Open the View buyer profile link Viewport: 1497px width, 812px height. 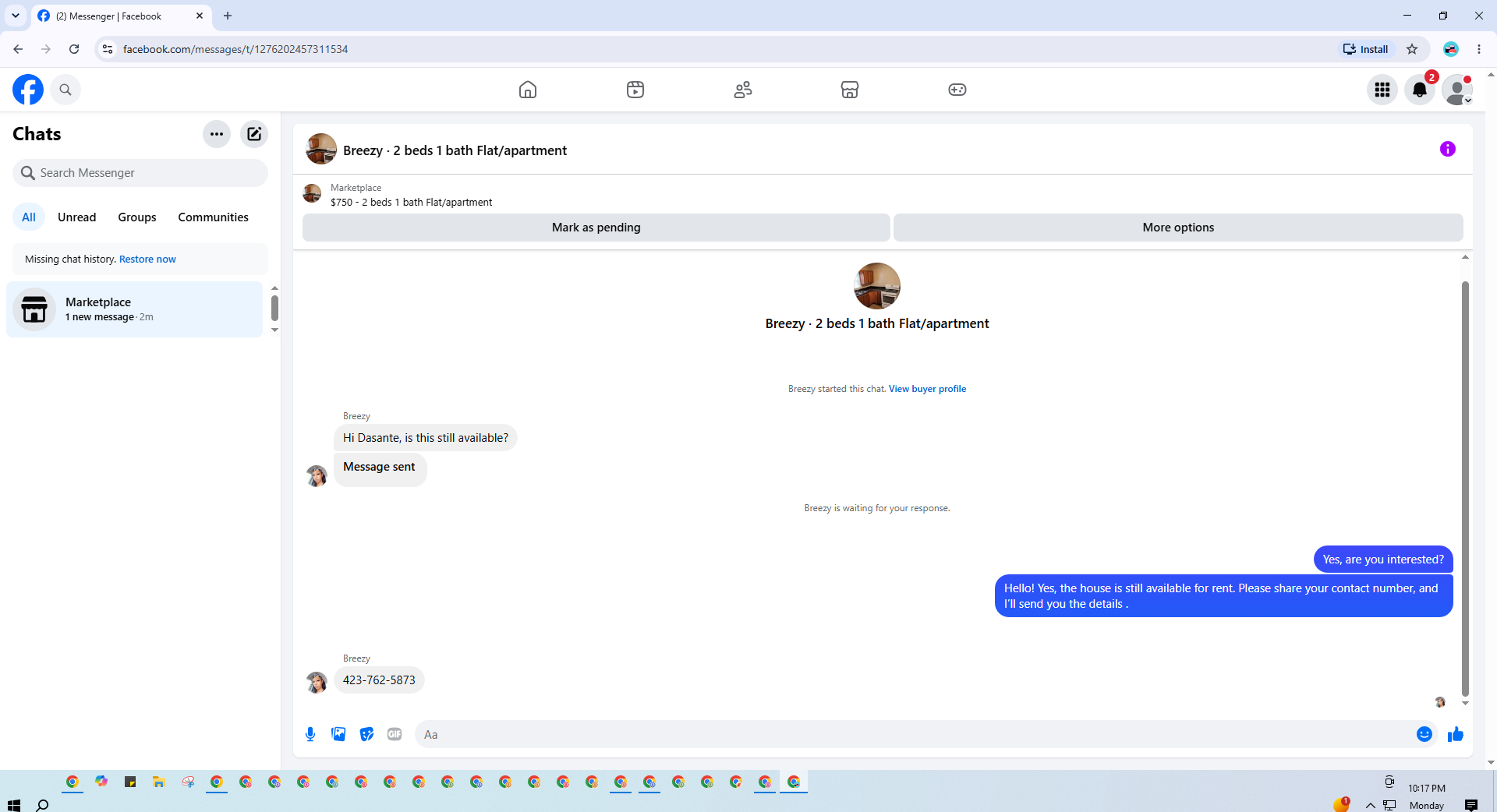(927, 389)
